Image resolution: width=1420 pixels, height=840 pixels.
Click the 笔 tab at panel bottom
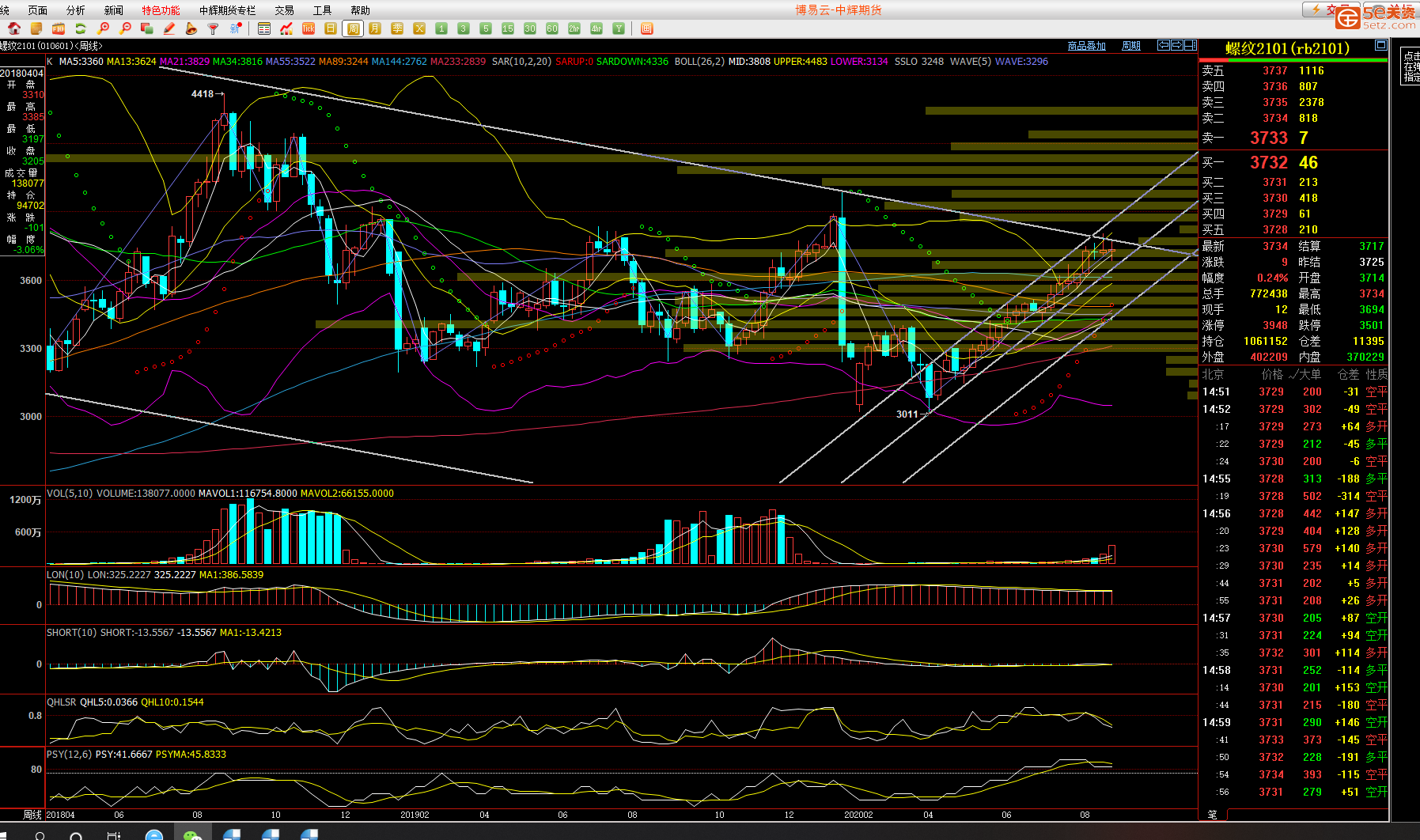(x=1213, y=814)
